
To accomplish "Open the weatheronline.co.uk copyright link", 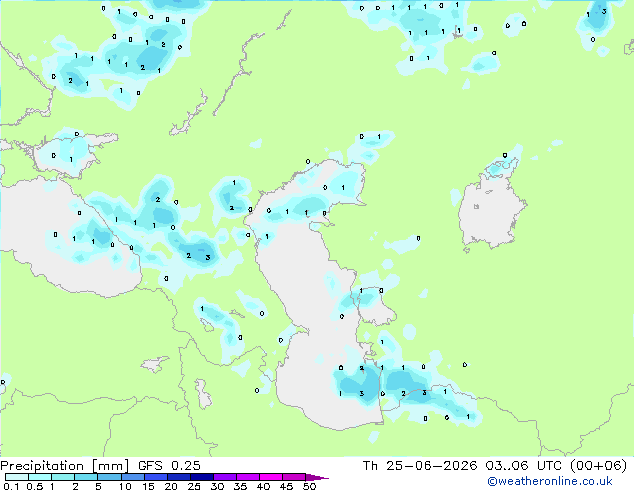I will [550, 481].
